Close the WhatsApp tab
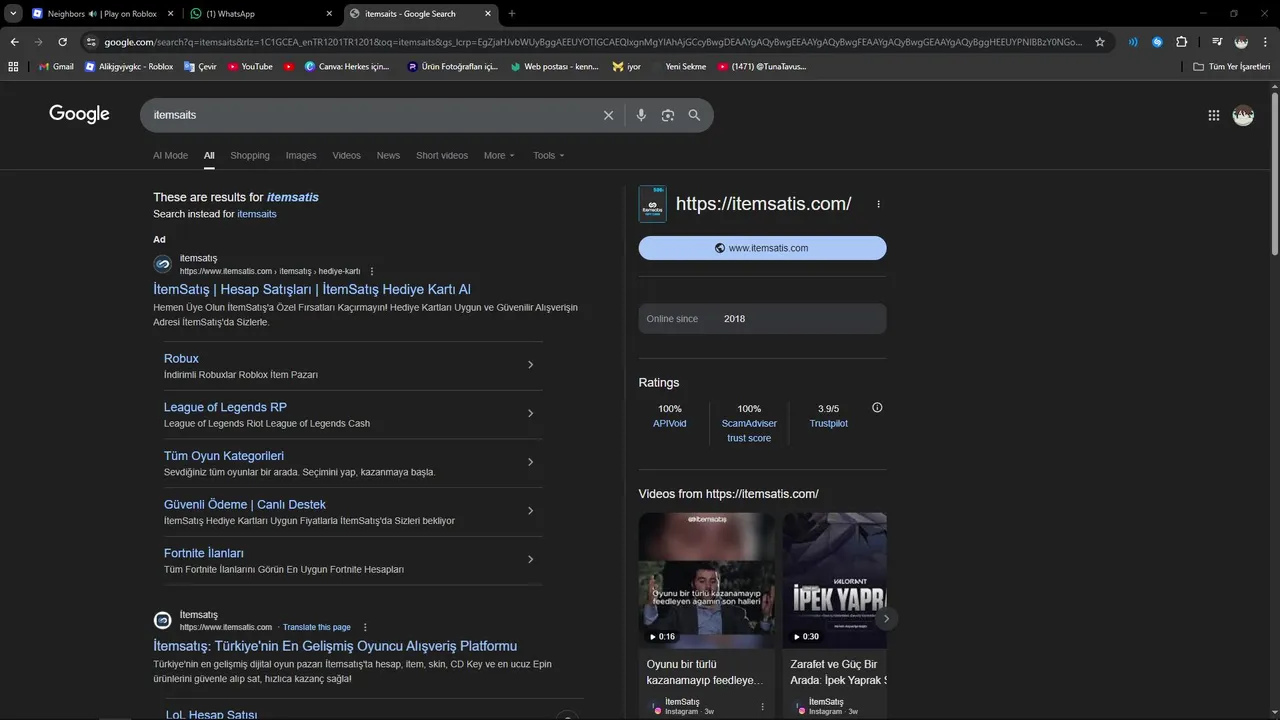1280x720 pixels. 329,14
